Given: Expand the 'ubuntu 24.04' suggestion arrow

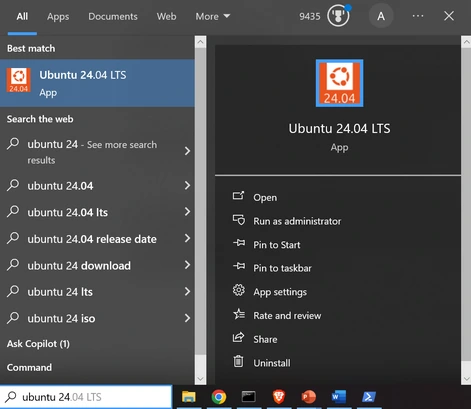Looking at the screenshot, I should 187,185.
